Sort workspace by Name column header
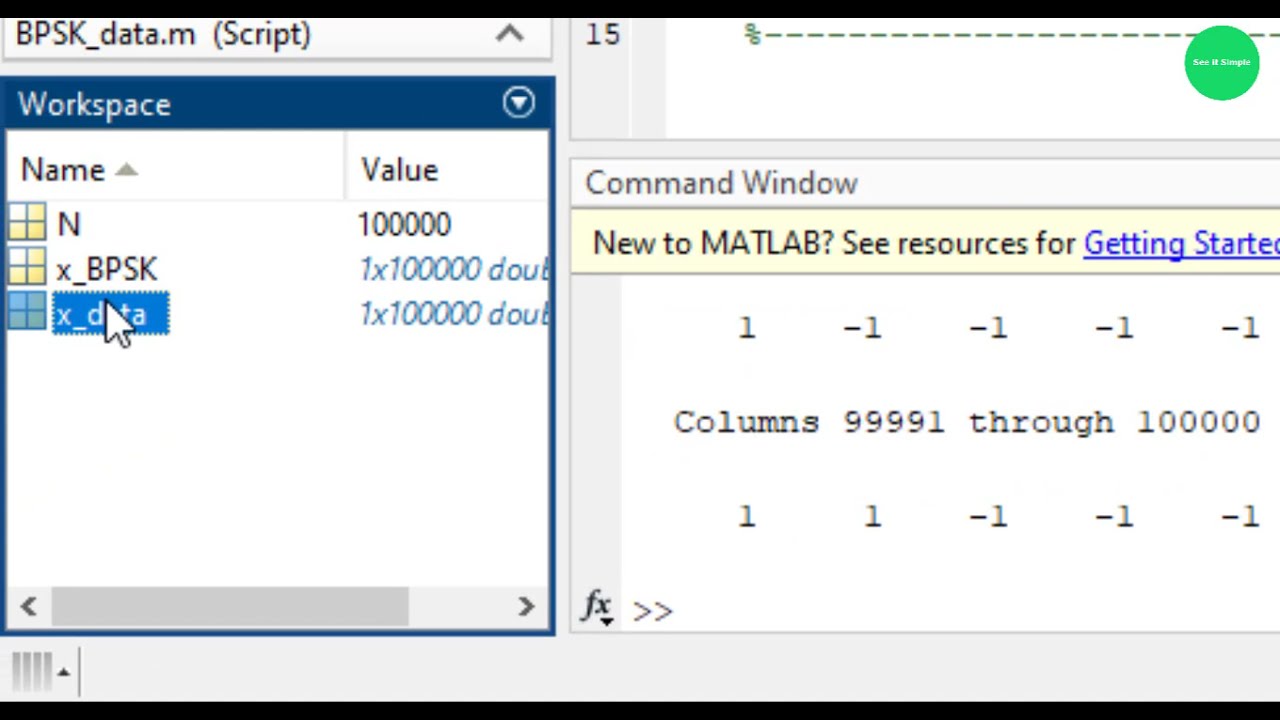This screenshot has height=720, width=1280. (x=78, y=170)
